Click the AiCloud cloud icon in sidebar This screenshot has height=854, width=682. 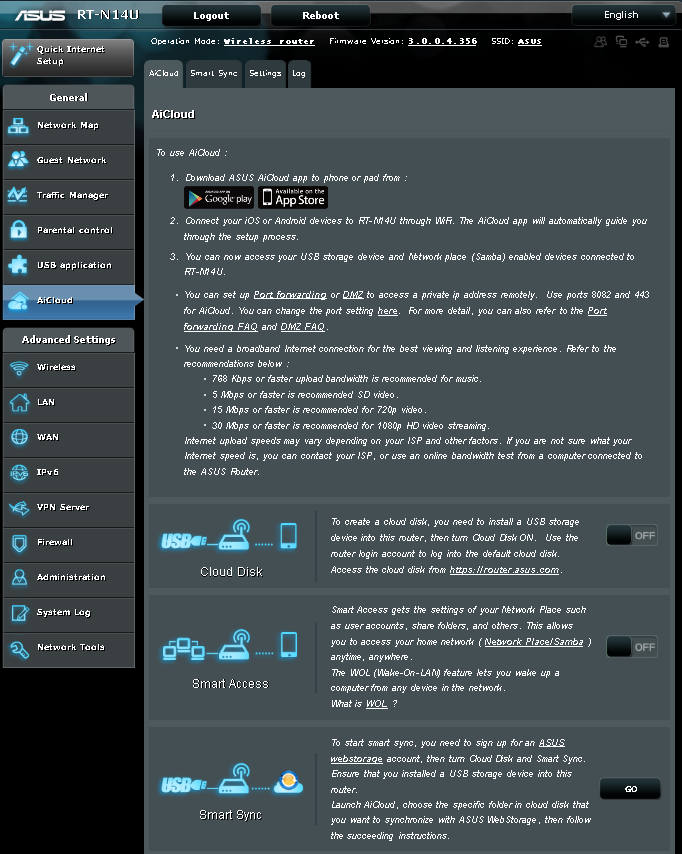point(19,300)
